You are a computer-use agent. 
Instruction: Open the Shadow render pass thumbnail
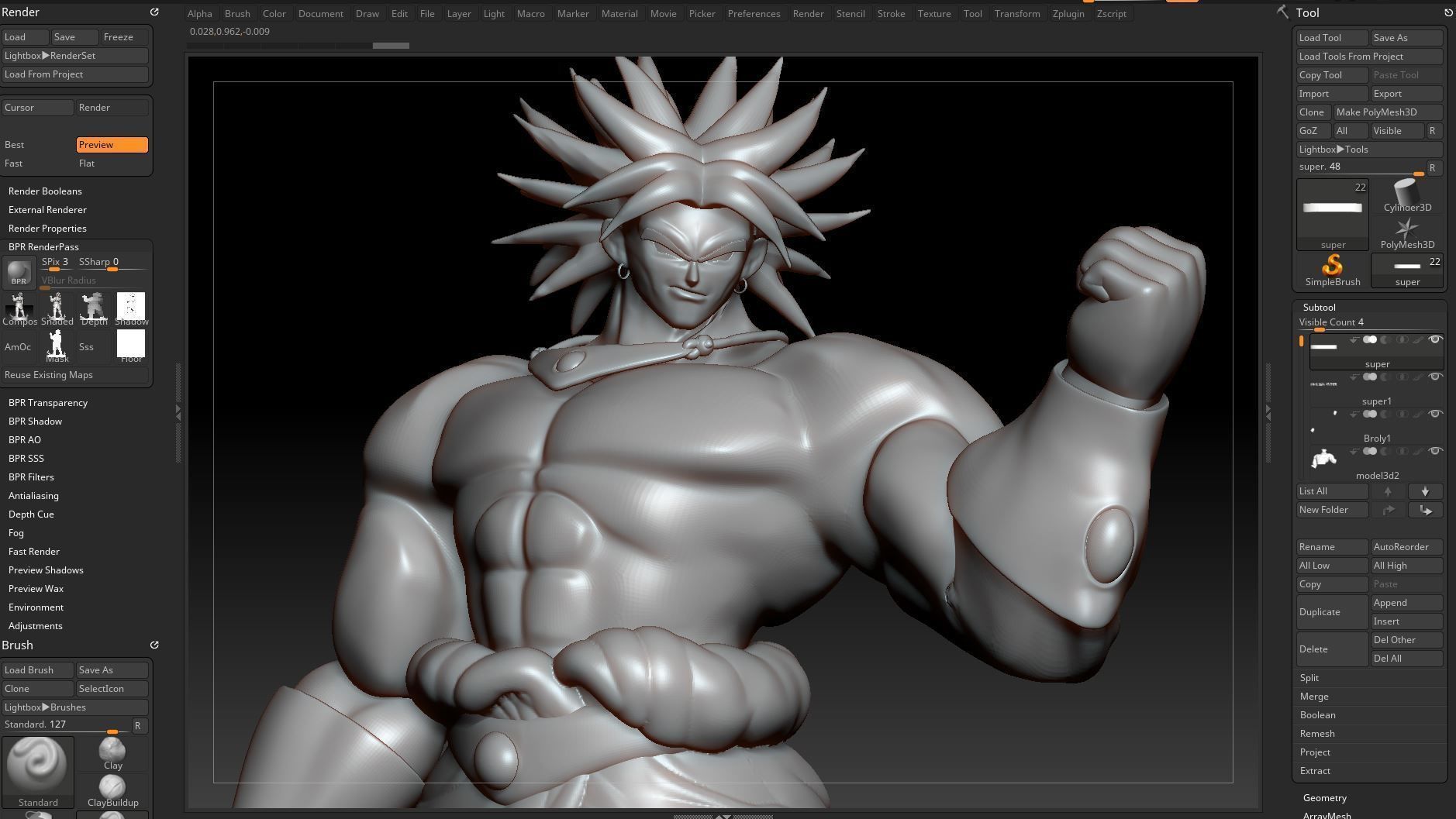pyautogui.click(x=131, y=308)
